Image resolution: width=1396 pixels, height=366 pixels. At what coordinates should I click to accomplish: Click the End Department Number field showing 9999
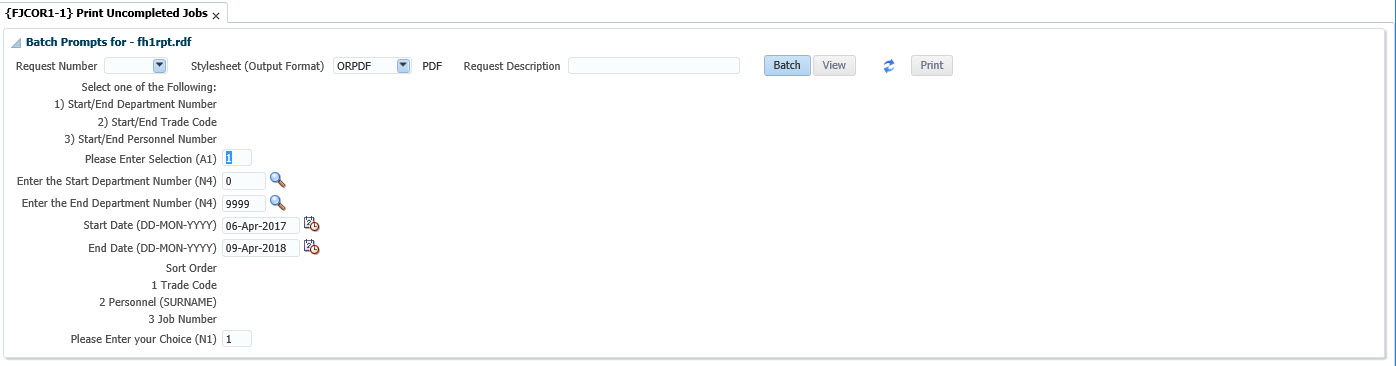point(244,203)
